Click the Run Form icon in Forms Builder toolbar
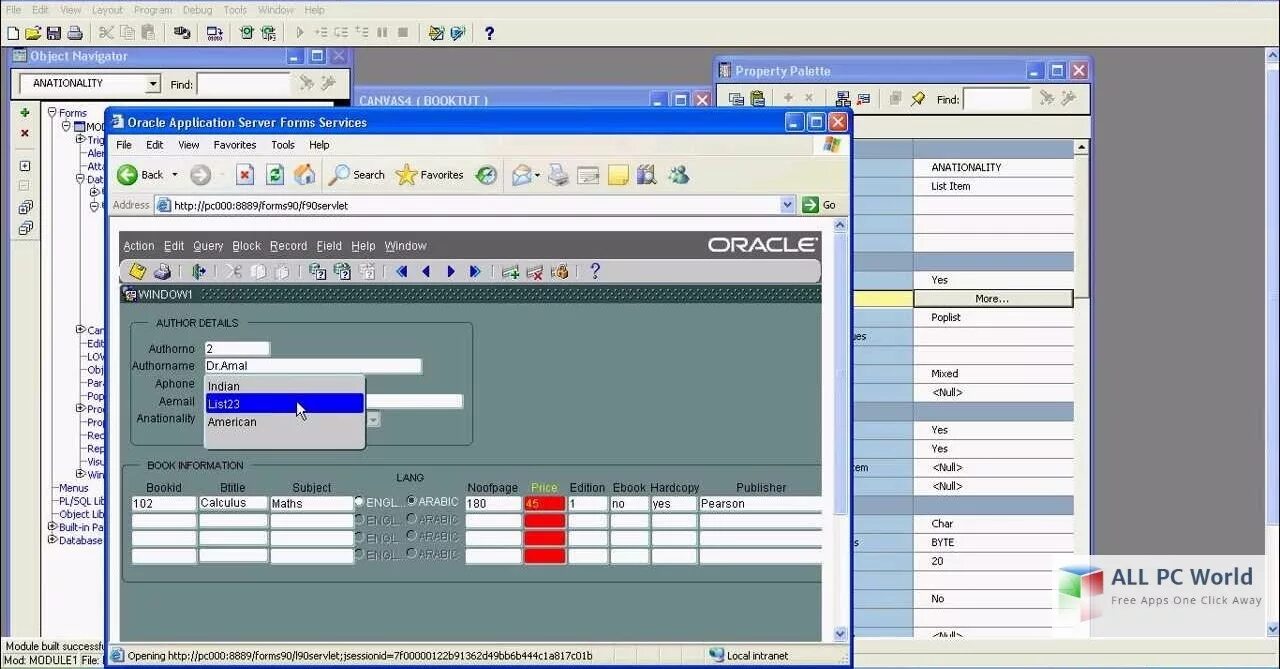Viewport: 1280px width, 669px height. pos(247,33)
